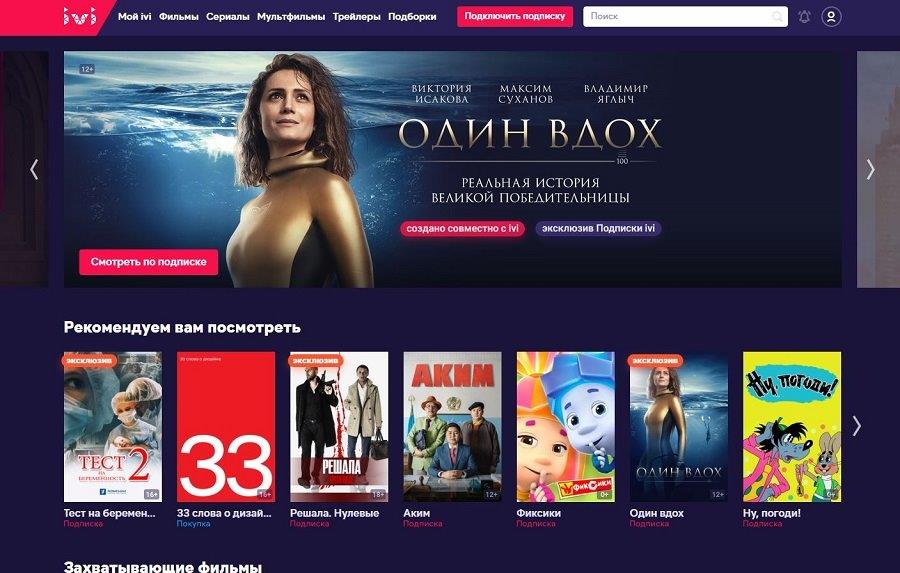Show next banner slide

click(870, 169)
